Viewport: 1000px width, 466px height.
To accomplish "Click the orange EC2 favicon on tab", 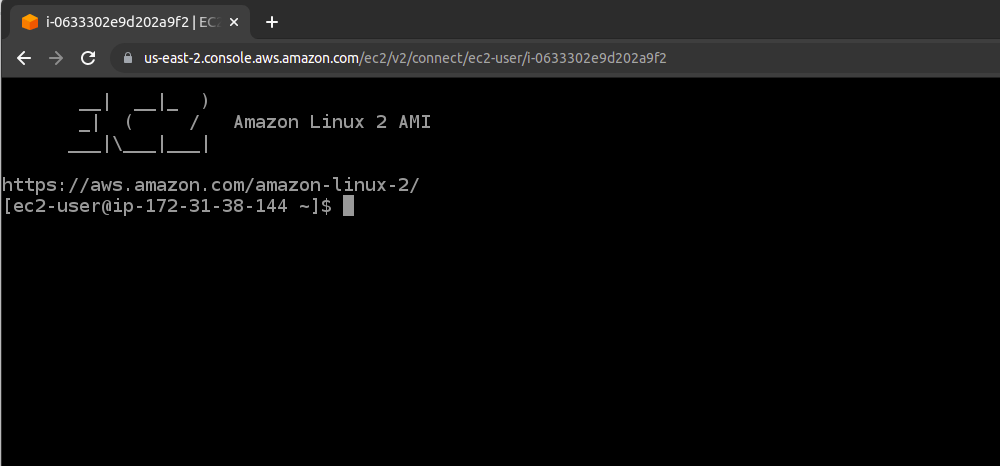I will pos(30,22).
